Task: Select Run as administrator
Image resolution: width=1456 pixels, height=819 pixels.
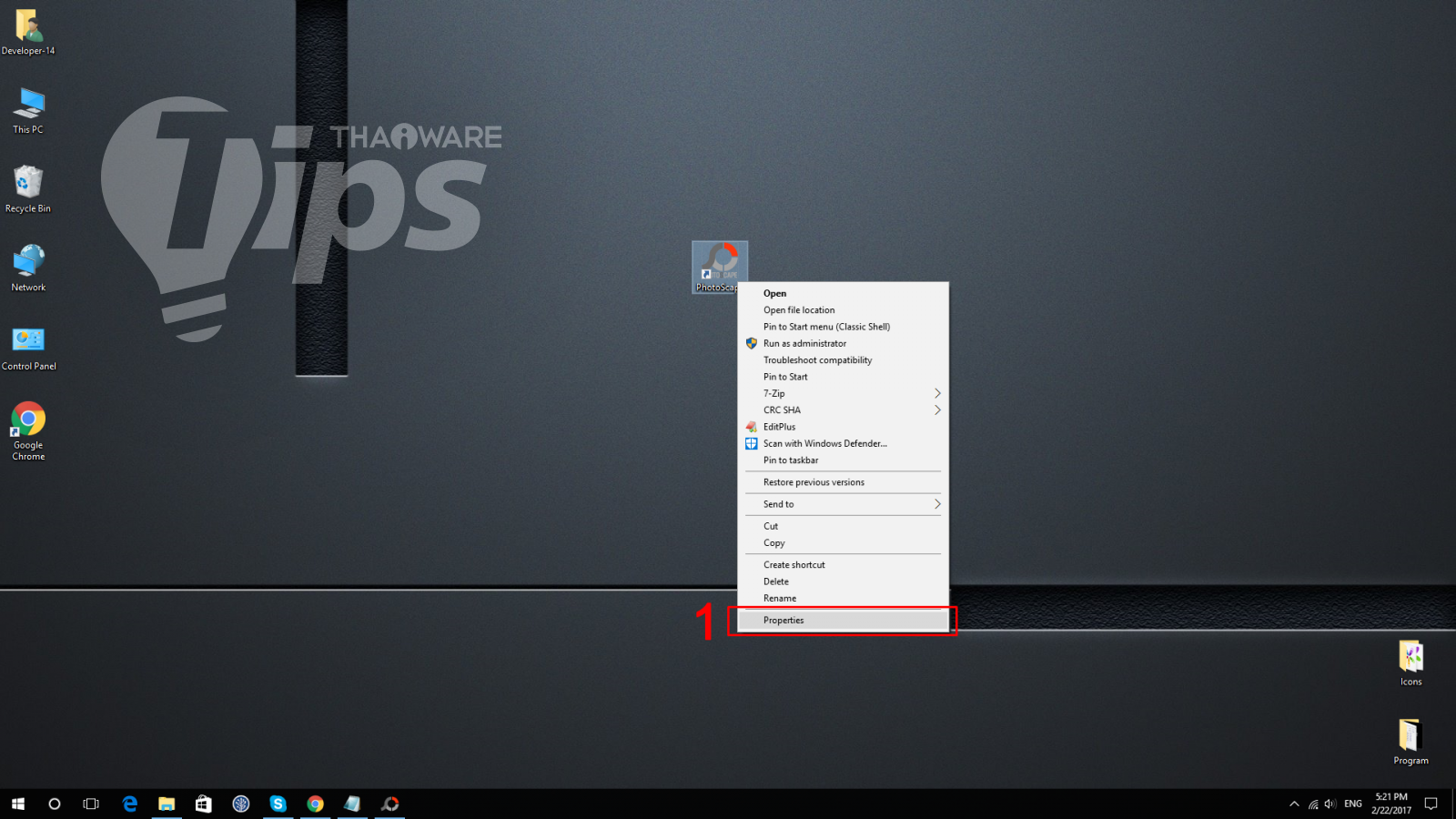Action: click(843, 343)
